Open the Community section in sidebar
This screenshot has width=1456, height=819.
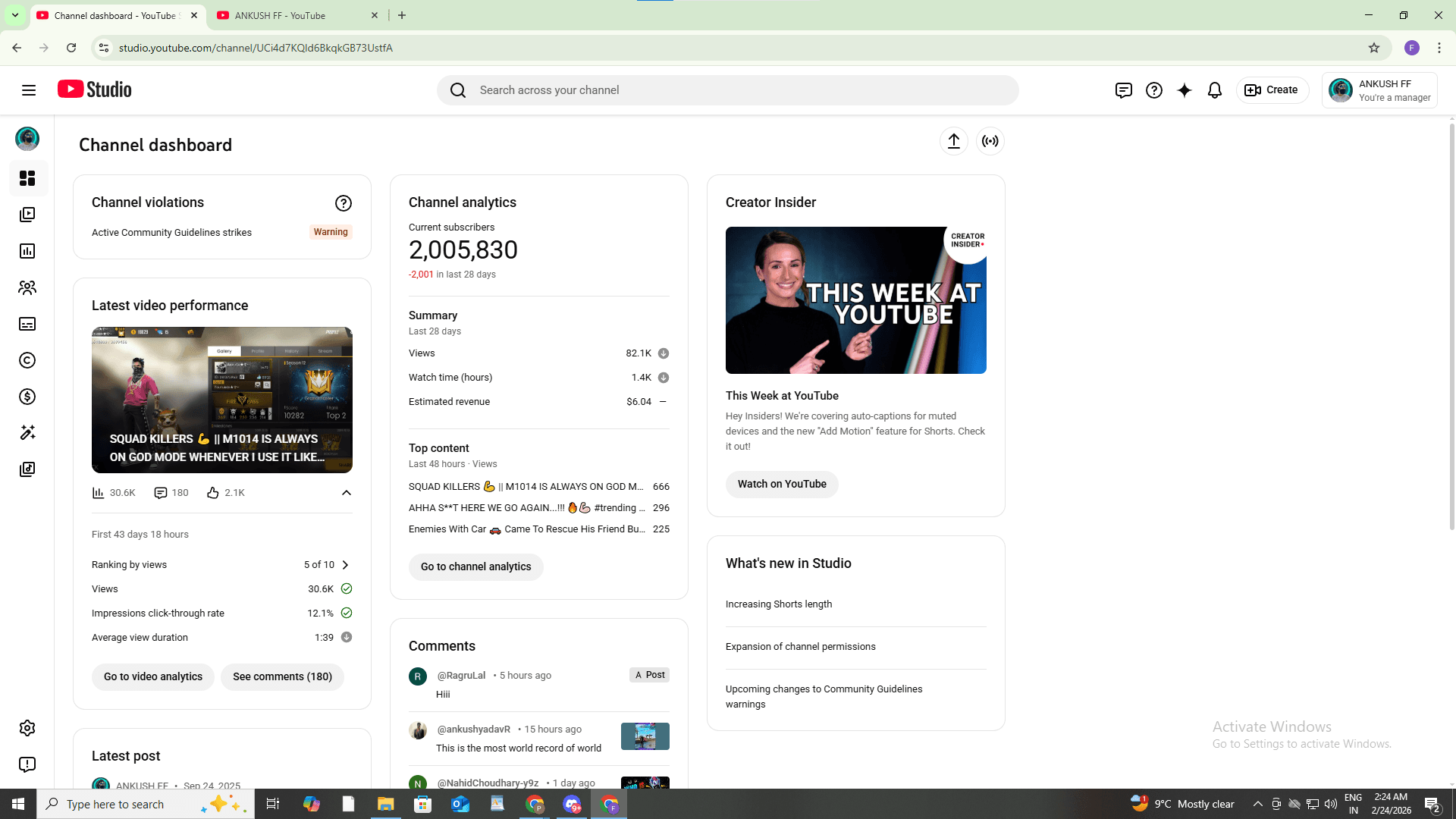tap(27, 287)
